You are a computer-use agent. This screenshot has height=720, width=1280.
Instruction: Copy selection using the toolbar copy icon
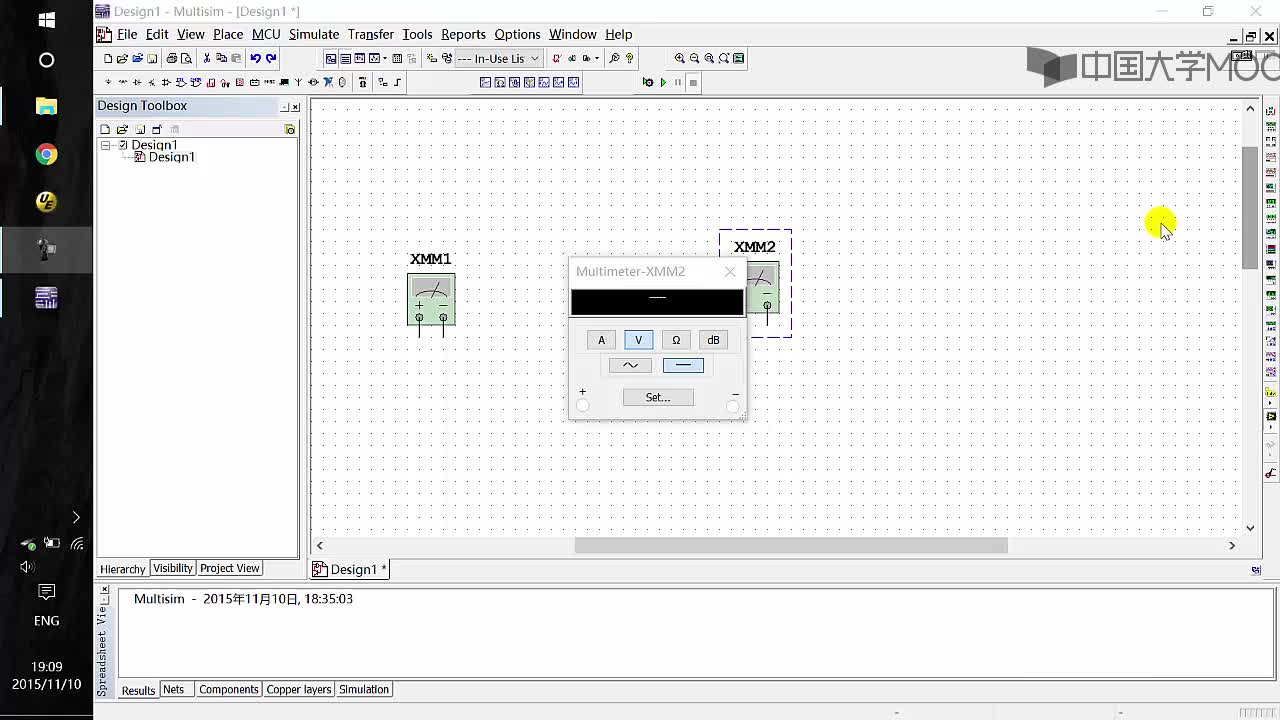point(221,58)
